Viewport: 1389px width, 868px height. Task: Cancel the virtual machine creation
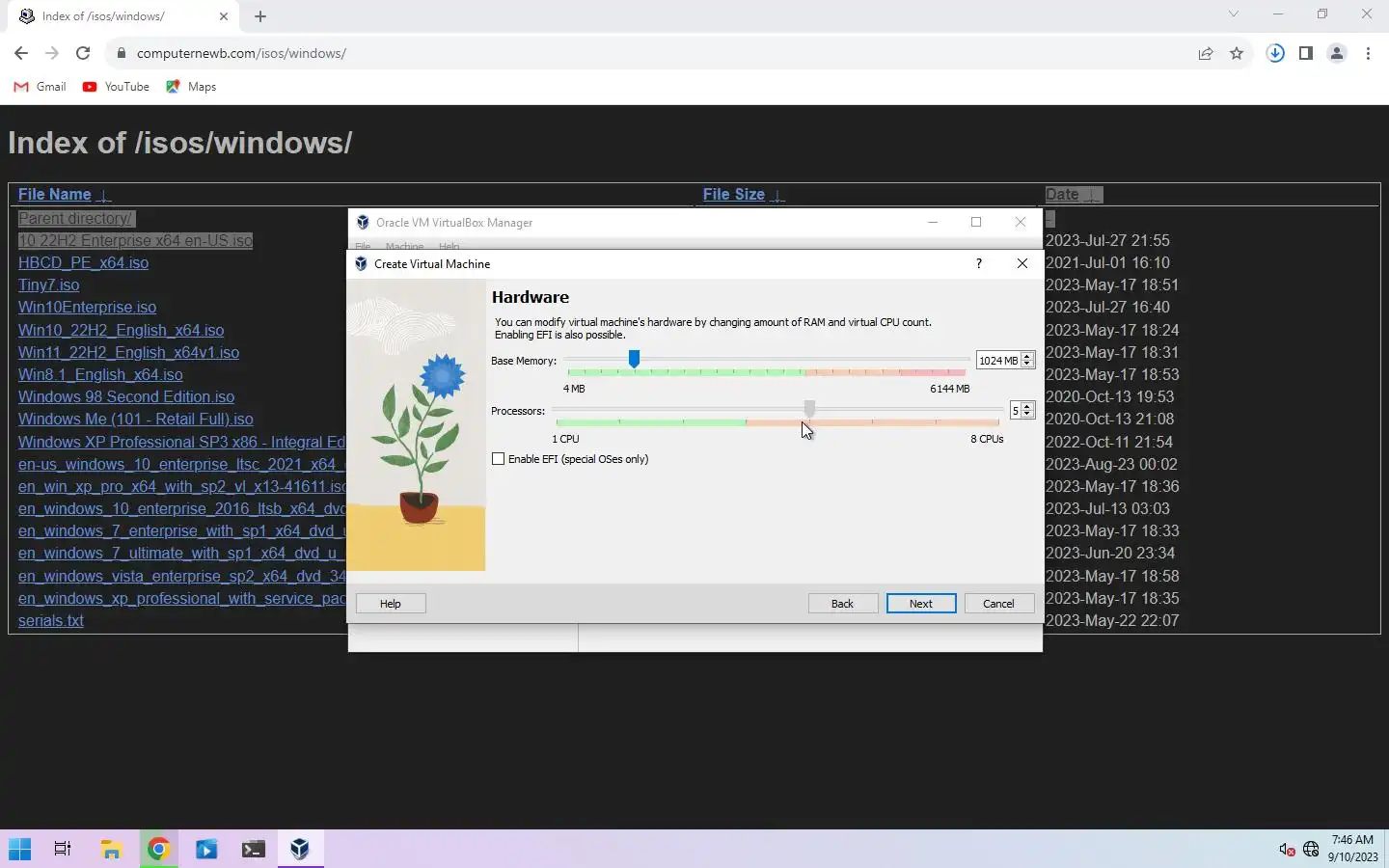pos(999,604)
